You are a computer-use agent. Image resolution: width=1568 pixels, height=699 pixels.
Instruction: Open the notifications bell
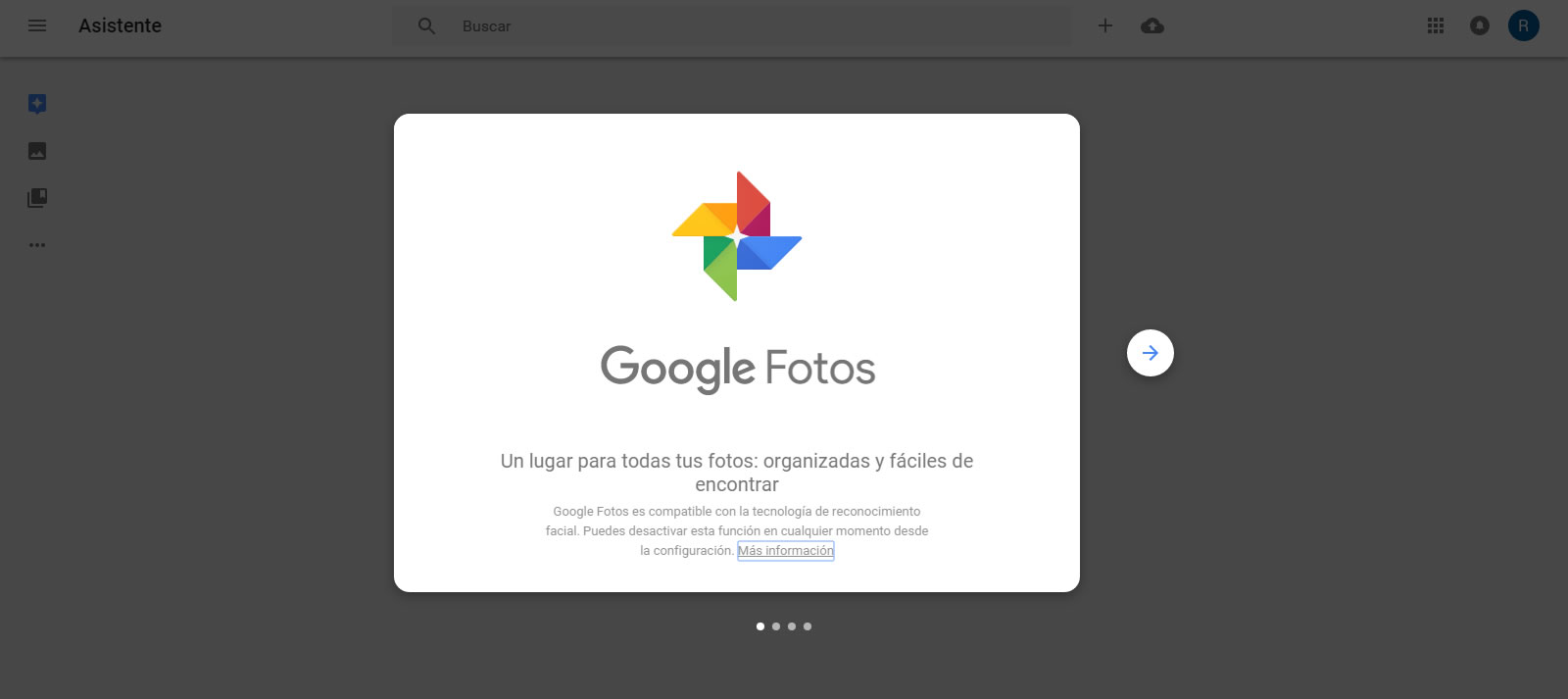(1480, 26)
